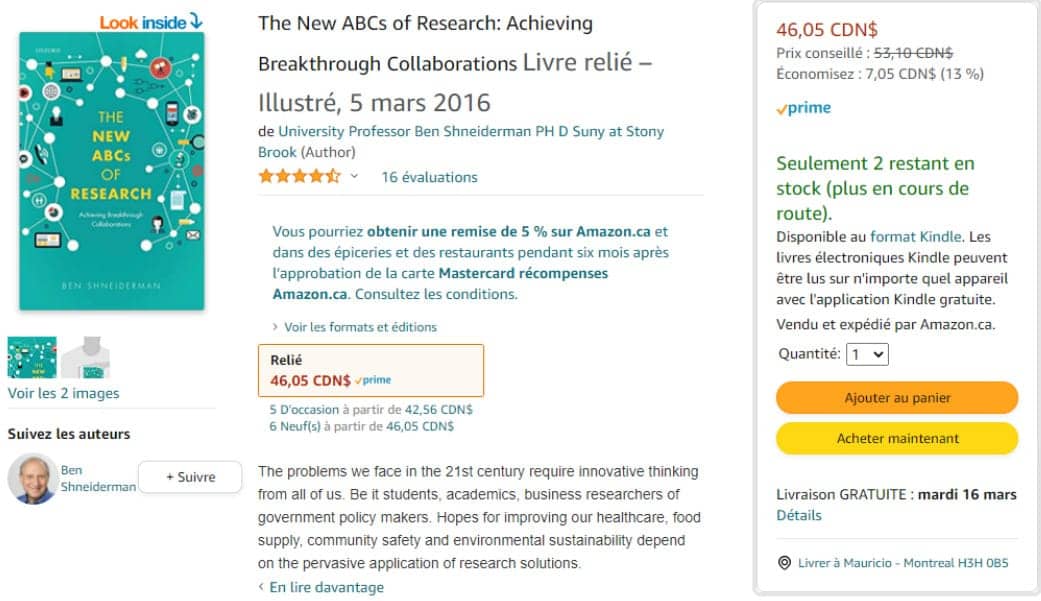Click "Ajouter au panier"

point(897,398)
